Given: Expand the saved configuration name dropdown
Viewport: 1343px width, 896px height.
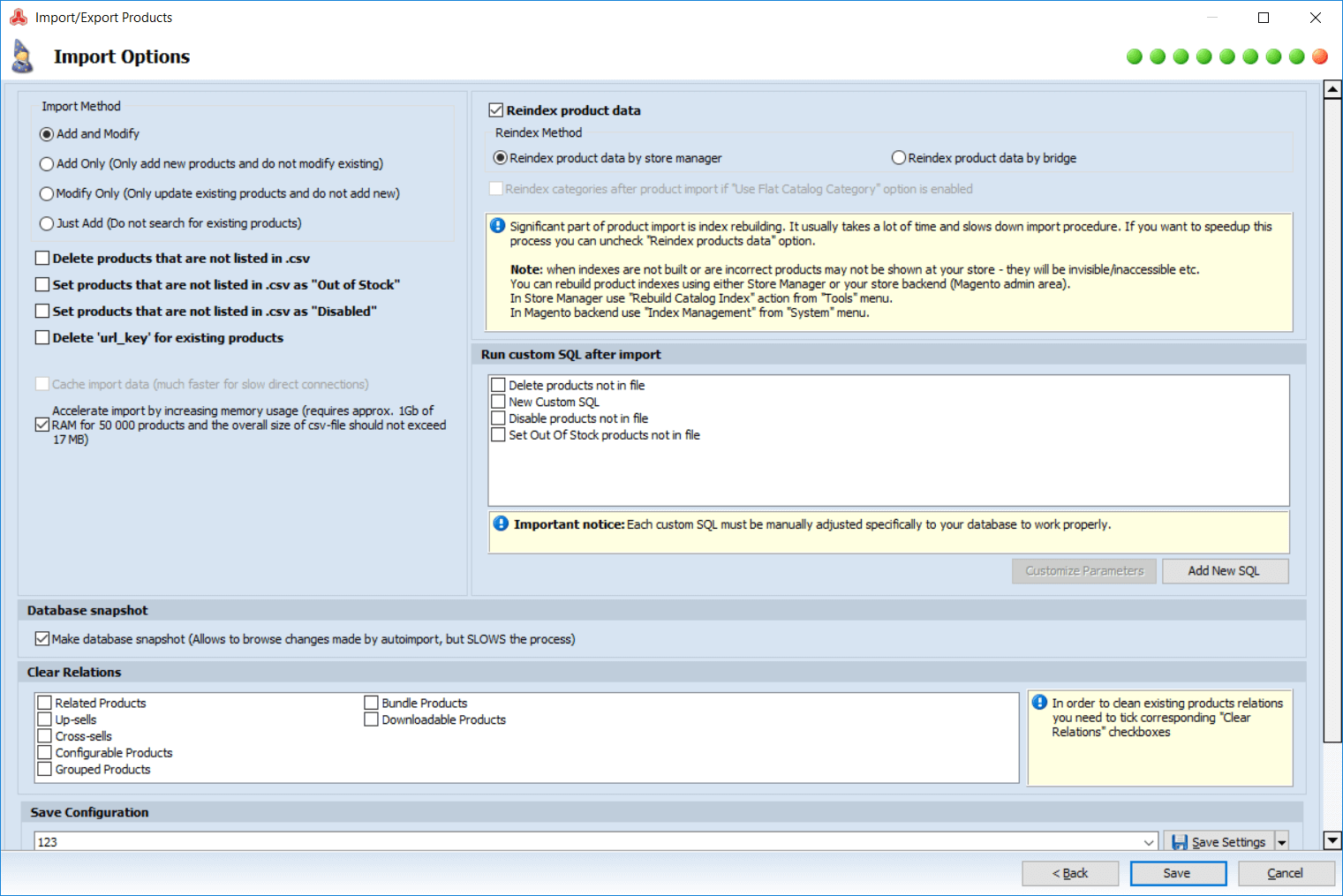Looking at the screenshot, I should coord(1149,842).
